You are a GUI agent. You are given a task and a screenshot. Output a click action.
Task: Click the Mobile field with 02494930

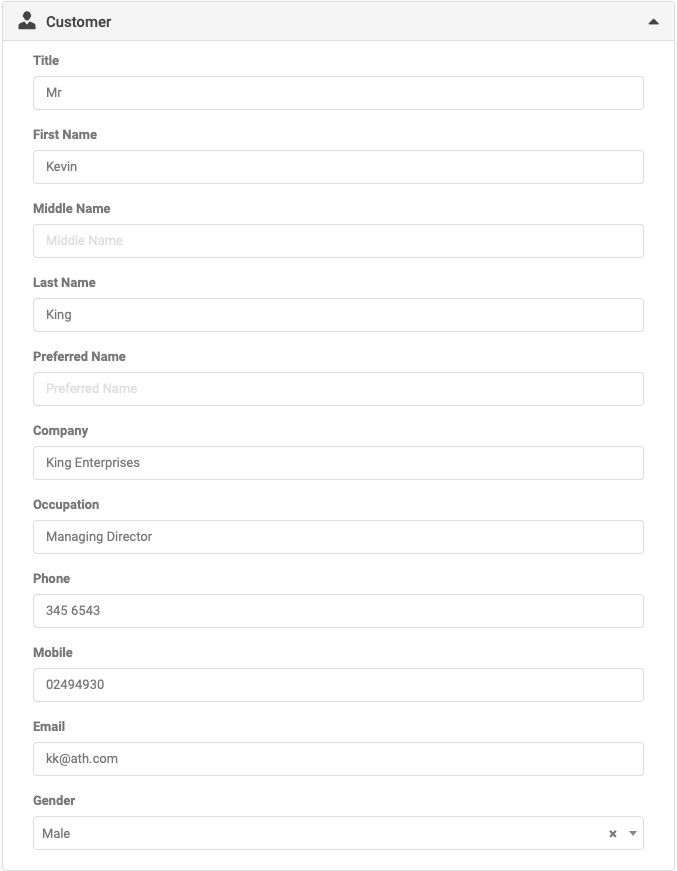[x=338, y=685]
